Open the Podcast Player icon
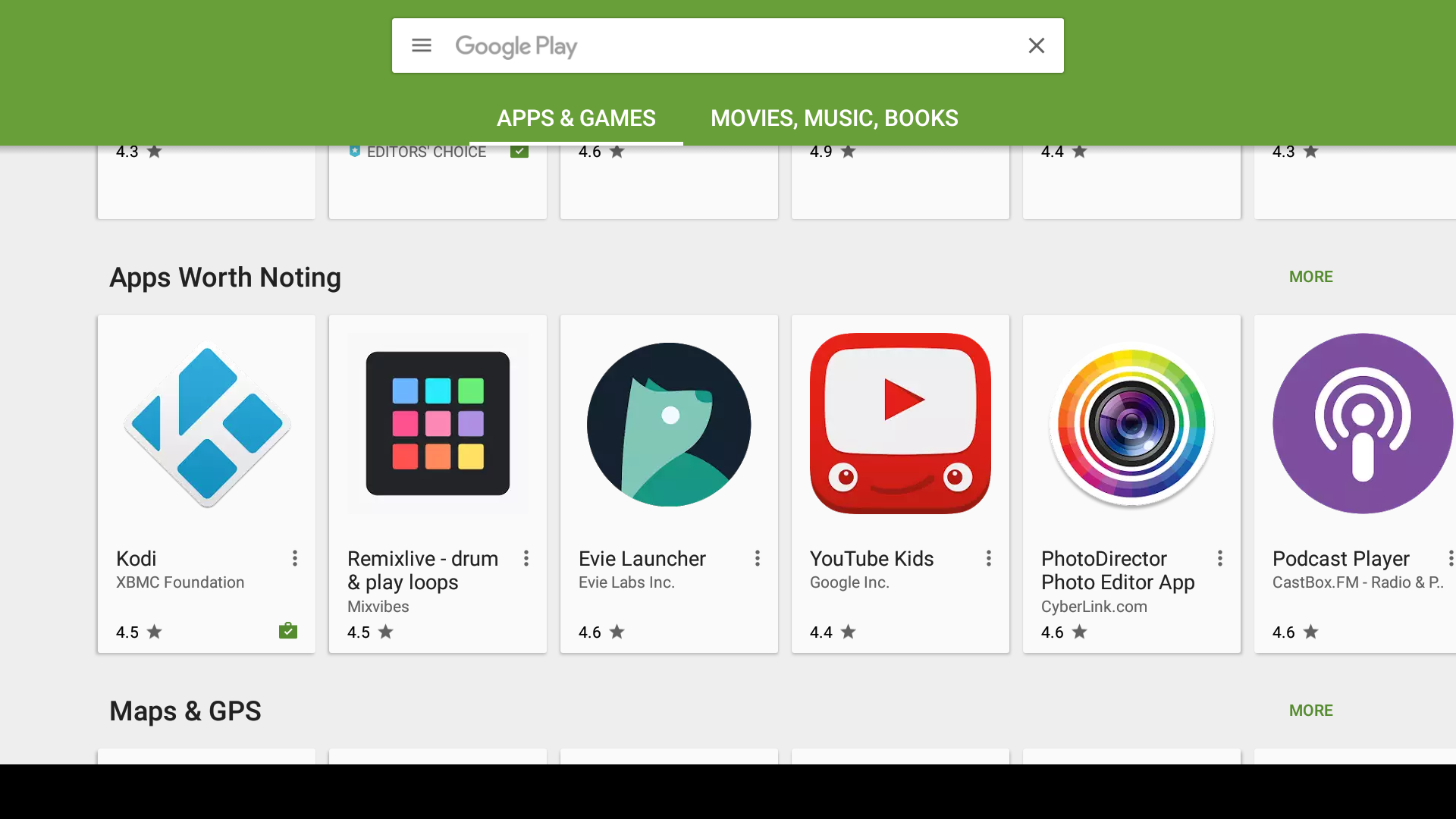 1362,424
